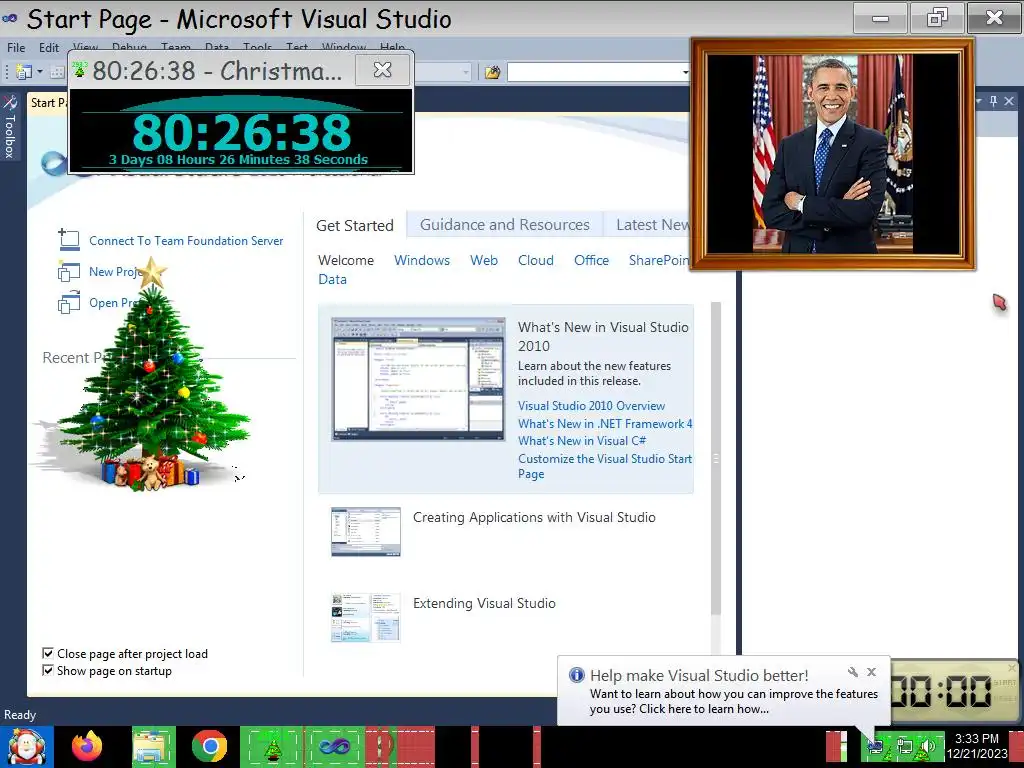Open Connect To Team Foundation Server link
The image size is (1024, 768).
186,241
